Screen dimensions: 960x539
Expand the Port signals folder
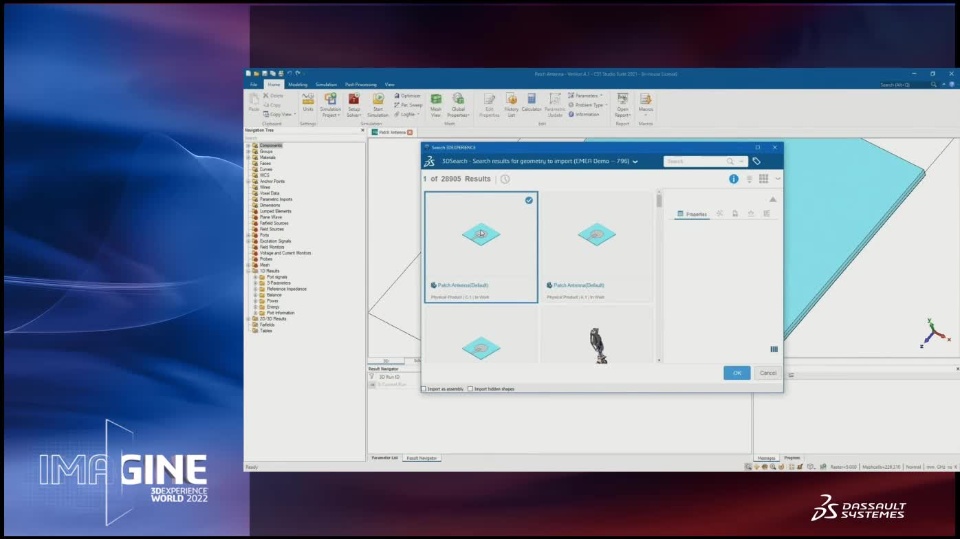click(255, 277)
